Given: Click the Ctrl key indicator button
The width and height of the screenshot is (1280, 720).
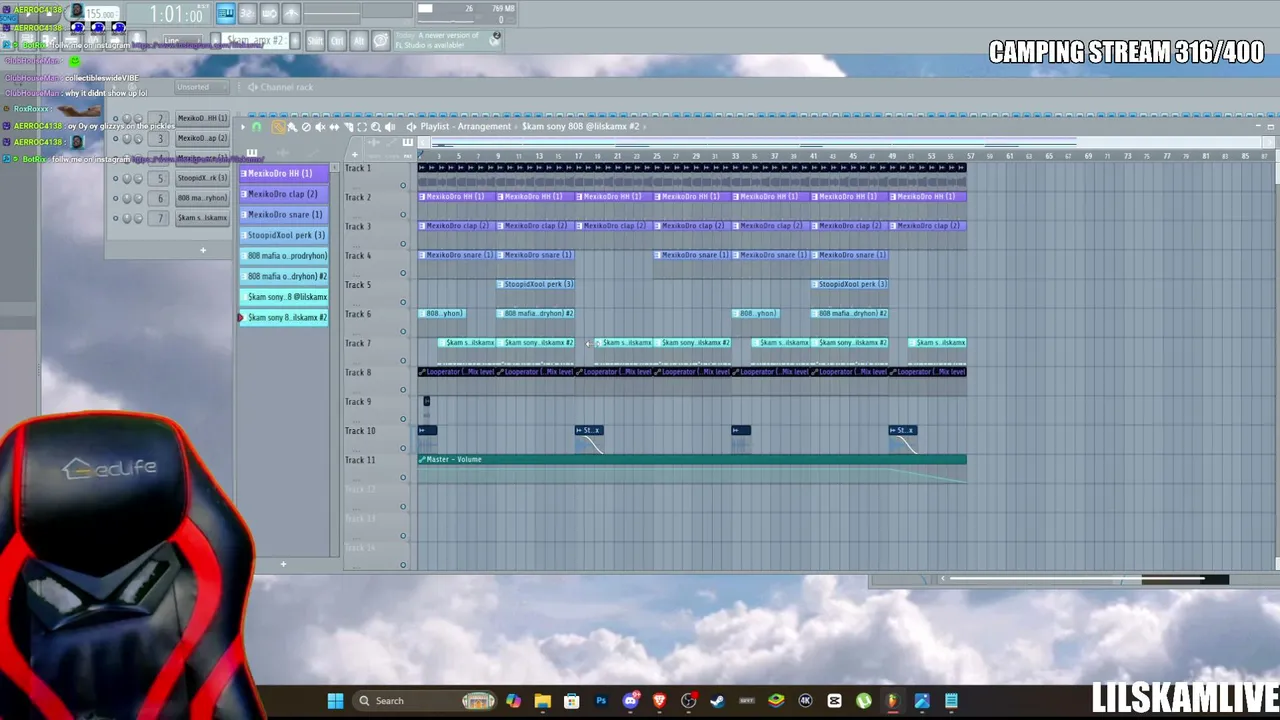Looking at the screenshot, I should (x=337, y=41).
